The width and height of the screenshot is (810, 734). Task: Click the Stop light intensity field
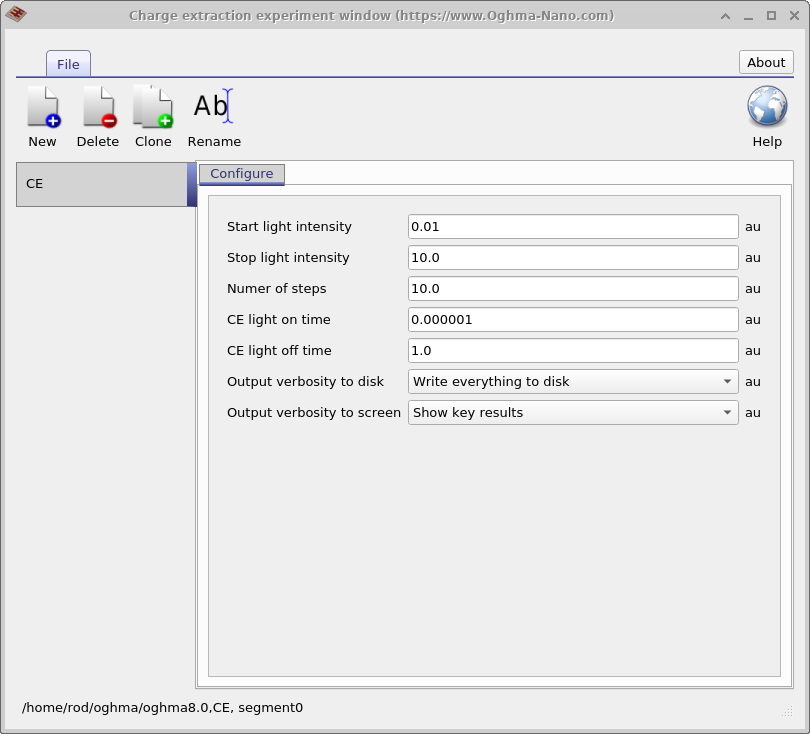point(572,257)
